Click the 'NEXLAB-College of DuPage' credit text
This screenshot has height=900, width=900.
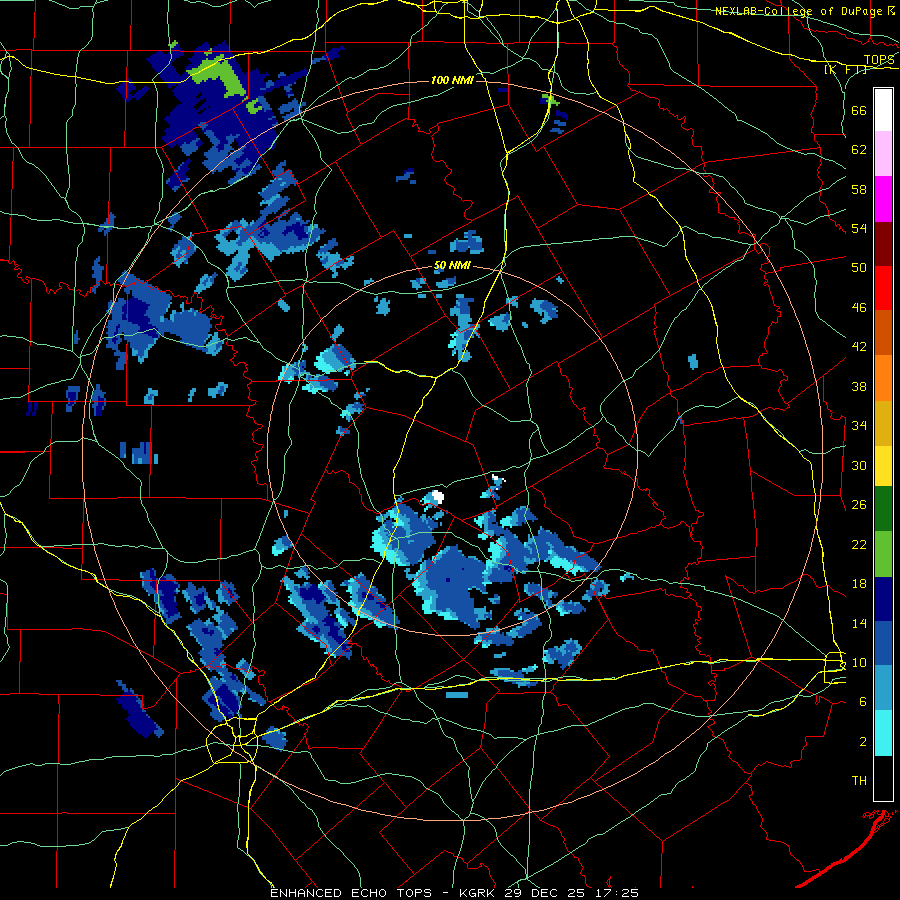click(x=798, y=11)
